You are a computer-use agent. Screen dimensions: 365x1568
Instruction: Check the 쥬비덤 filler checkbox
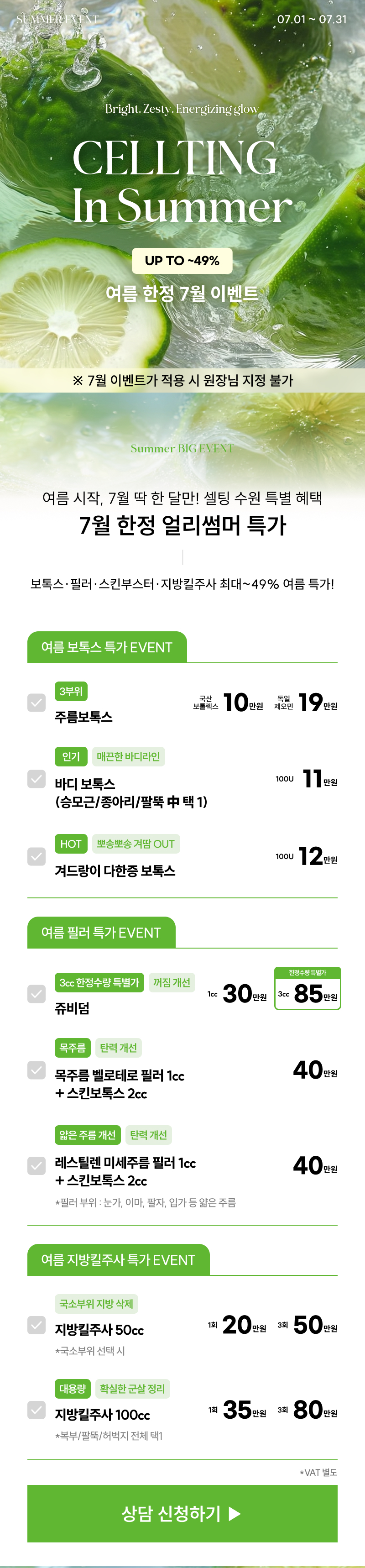pyautogui.click(x=36, y=994)
